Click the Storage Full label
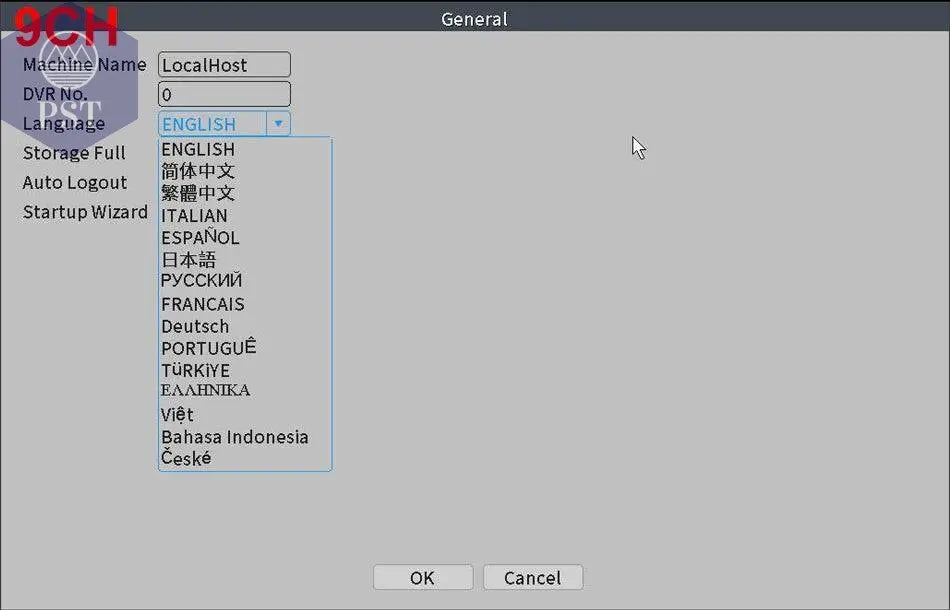 point(74,153)
